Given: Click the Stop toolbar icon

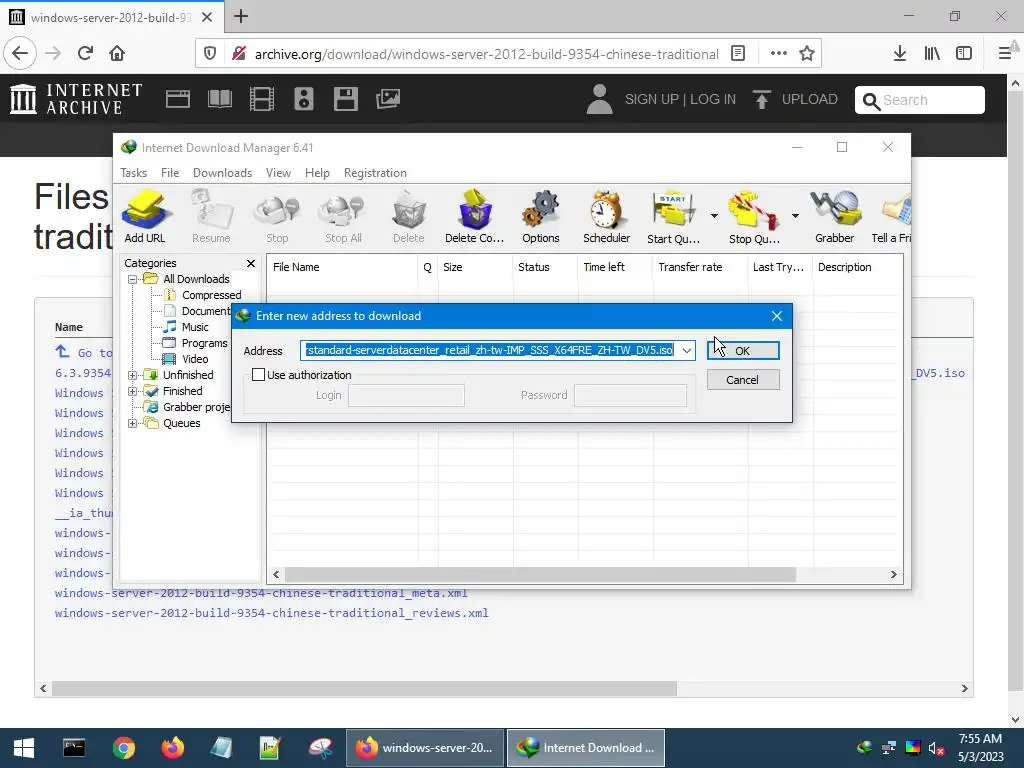Looking at the screenshot, I should pyautogui.click(x=277, y=217).
